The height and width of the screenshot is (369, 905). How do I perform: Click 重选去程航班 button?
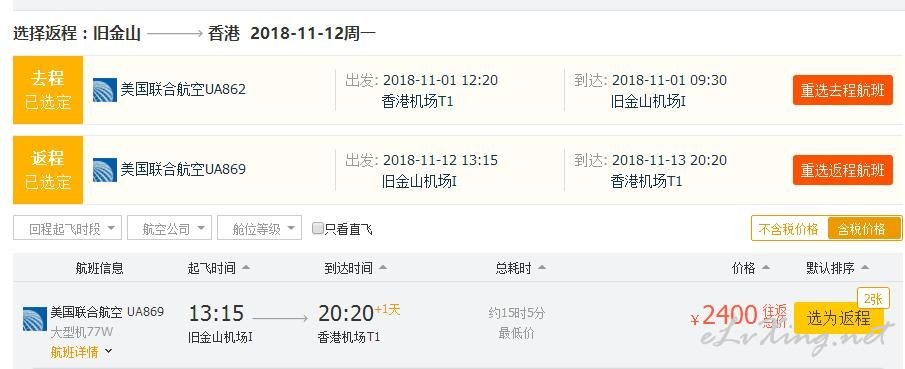pyautogui.click(x=843, y=90)
